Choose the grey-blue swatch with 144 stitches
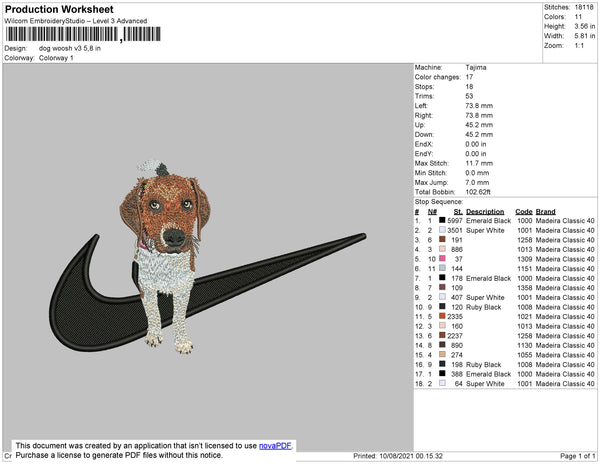Image resolution: width=600 pixels, height=464 pixels. click(x=442, y=268)
